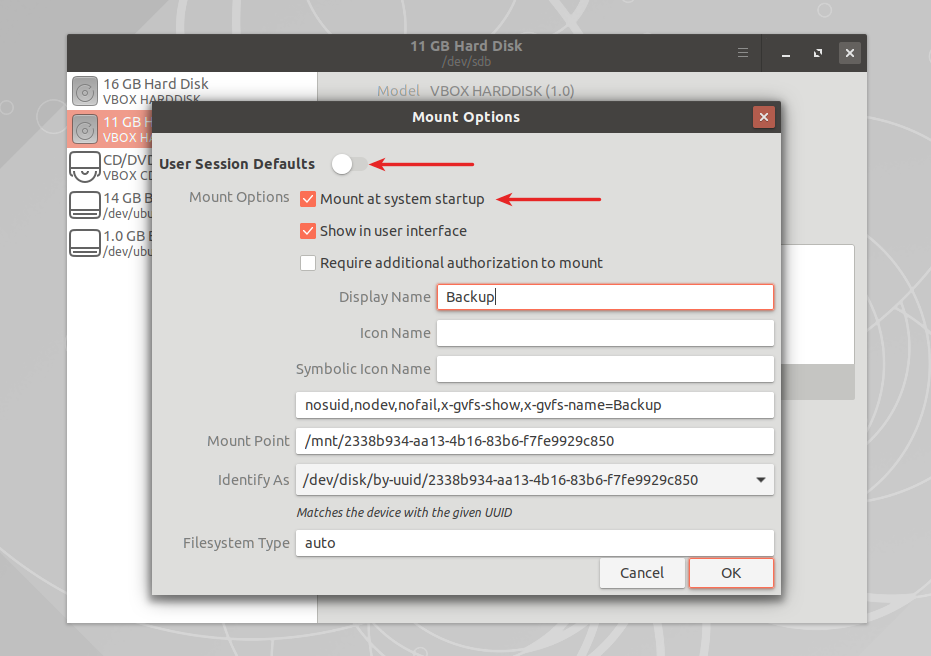Select the 11 GB Hard Disk drive icon

coord(84,129)
